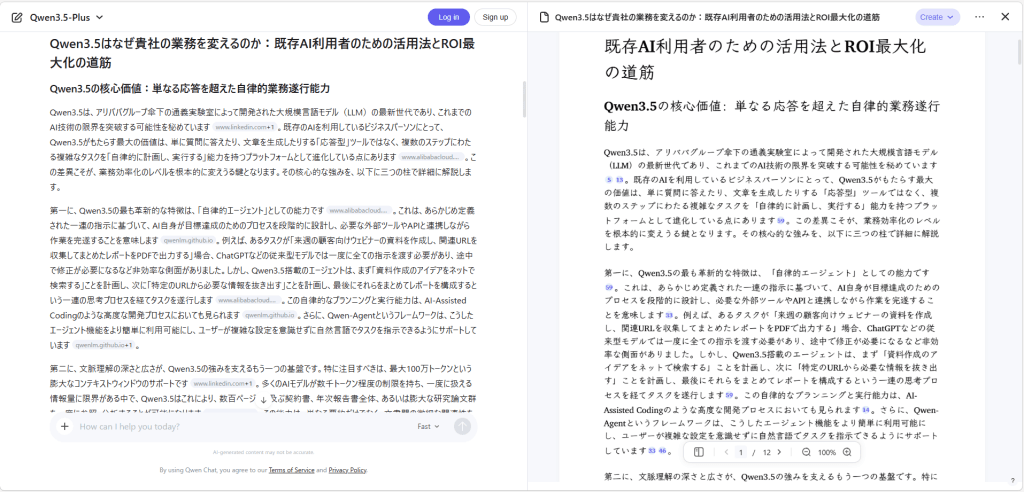Click the scroll-to-bottom down arrow button
Screen dimensions: 1024x492
coord(263,399)
